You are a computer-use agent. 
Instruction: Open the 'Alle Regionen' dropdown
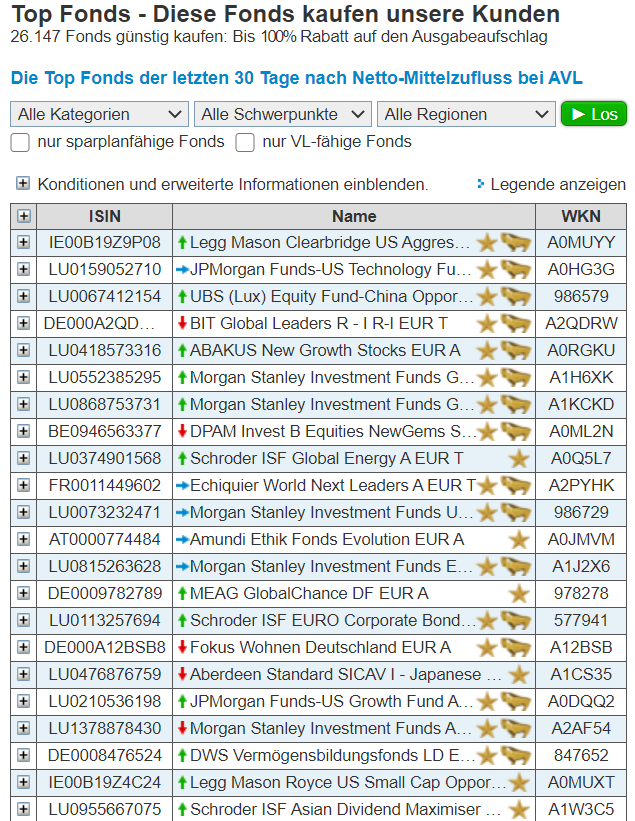[x=466, y=114]
